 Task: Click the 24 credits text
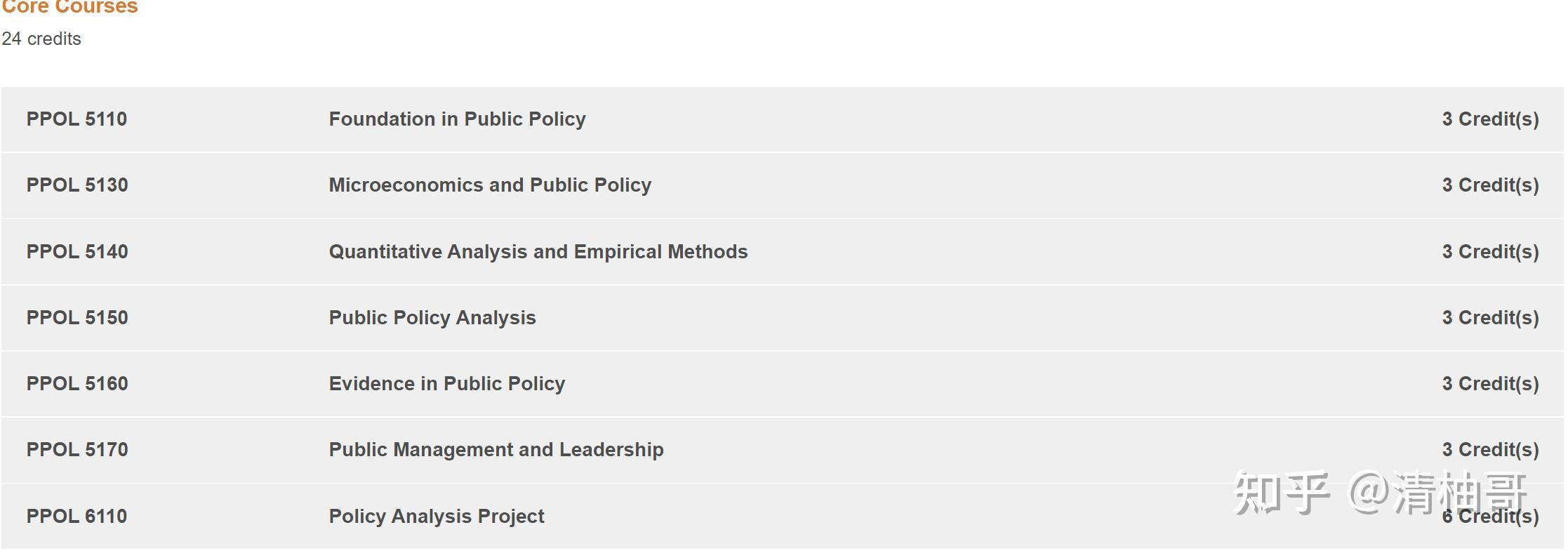(x=41, y=39)
